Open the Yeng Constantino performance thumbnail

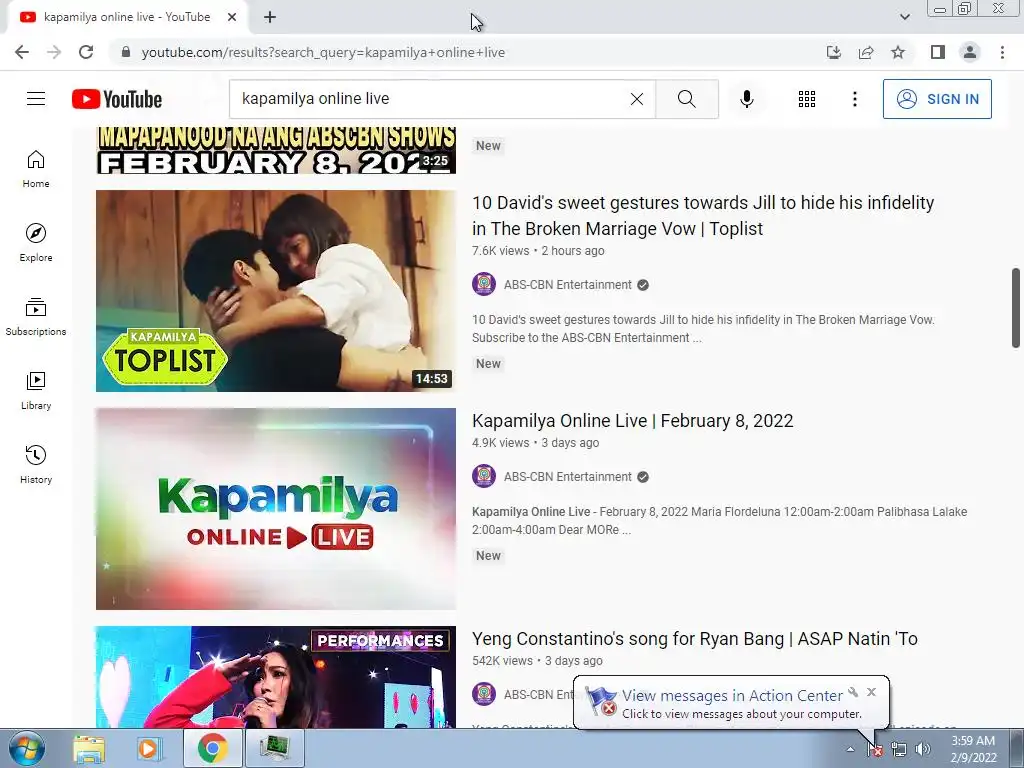point(276,677)
